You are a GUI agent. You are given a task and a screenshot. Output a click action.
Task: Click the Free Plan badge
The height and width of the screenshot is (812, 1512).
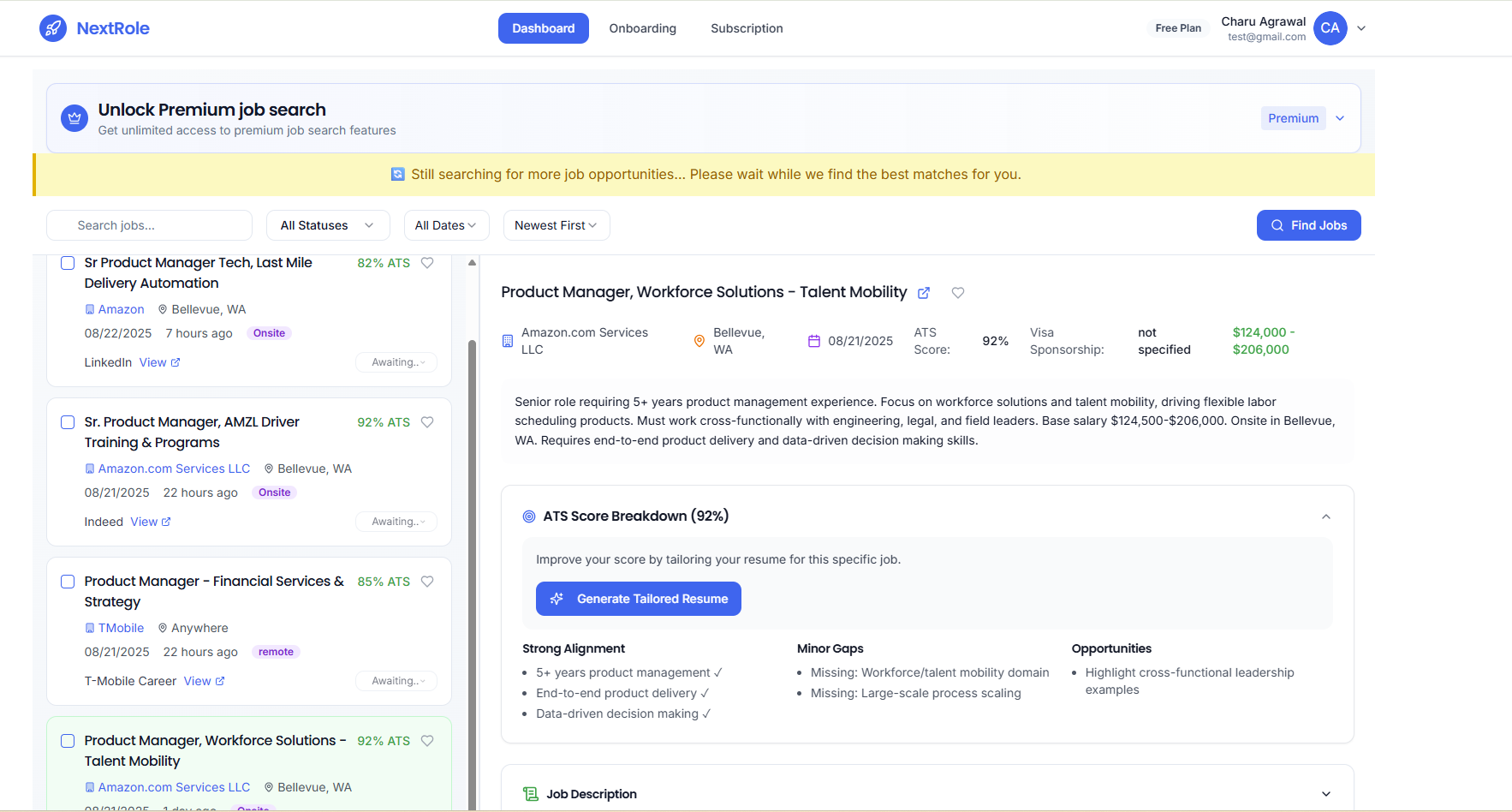pos(1178,28)
